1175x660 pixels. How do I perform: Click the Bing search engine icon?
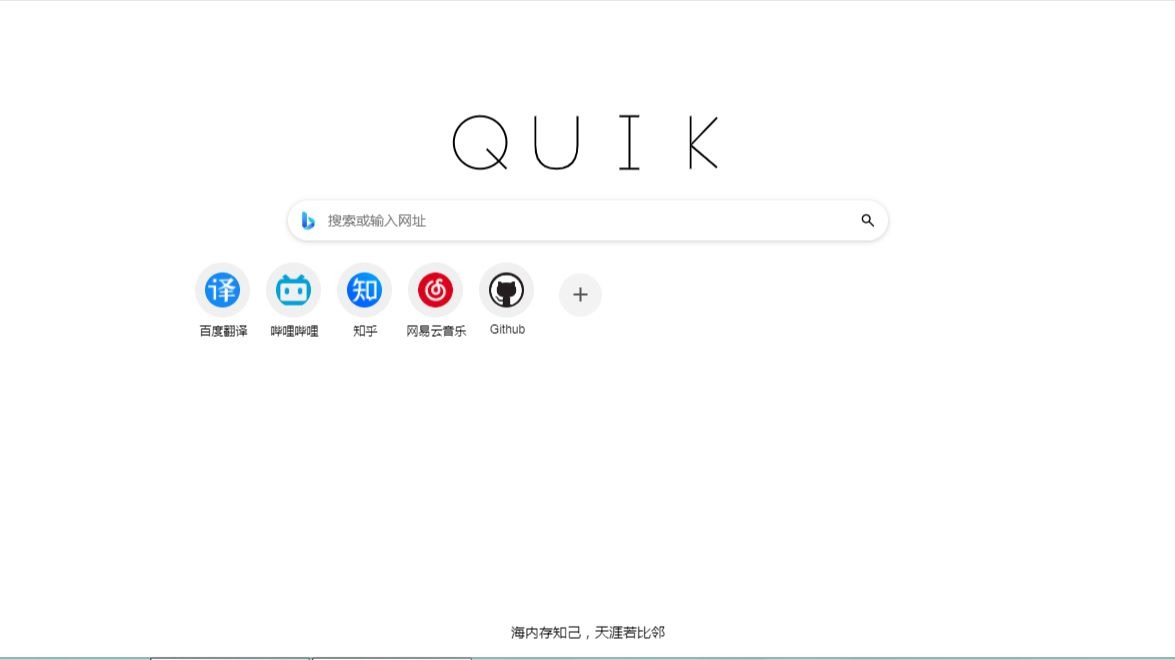[x=308, y=220]
